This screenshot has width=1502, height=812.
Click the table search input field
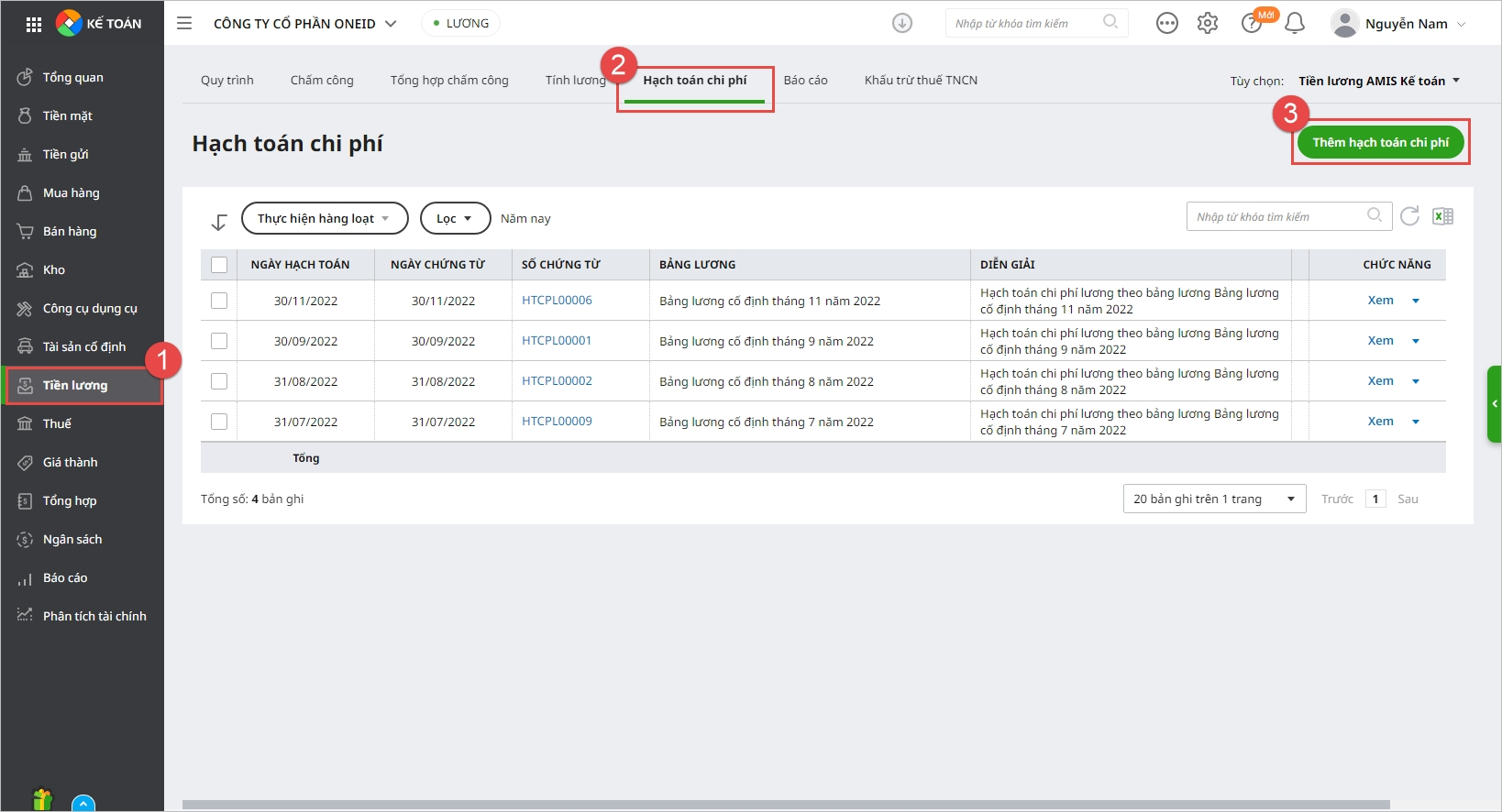1277,216
